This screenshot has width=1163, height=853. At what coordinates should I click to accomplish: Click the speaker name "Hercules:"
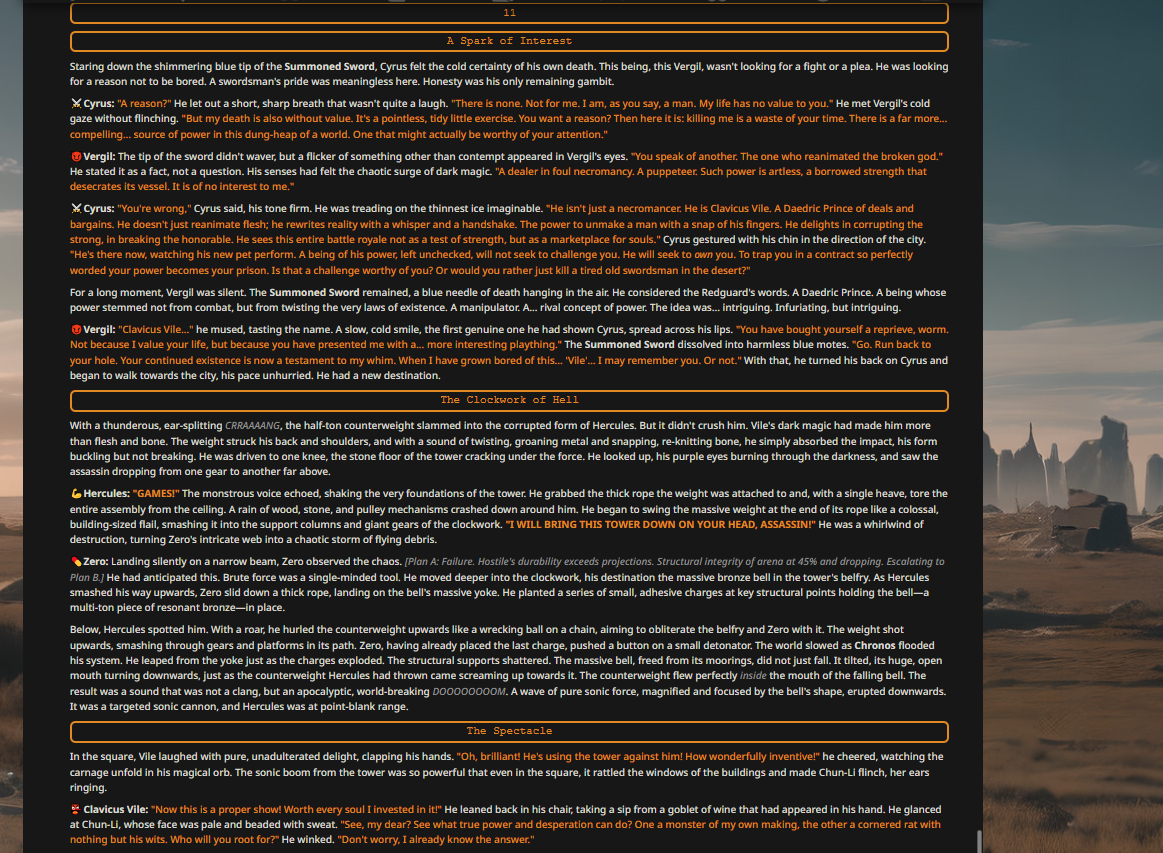pyautogui.click(x=107, y=494)
